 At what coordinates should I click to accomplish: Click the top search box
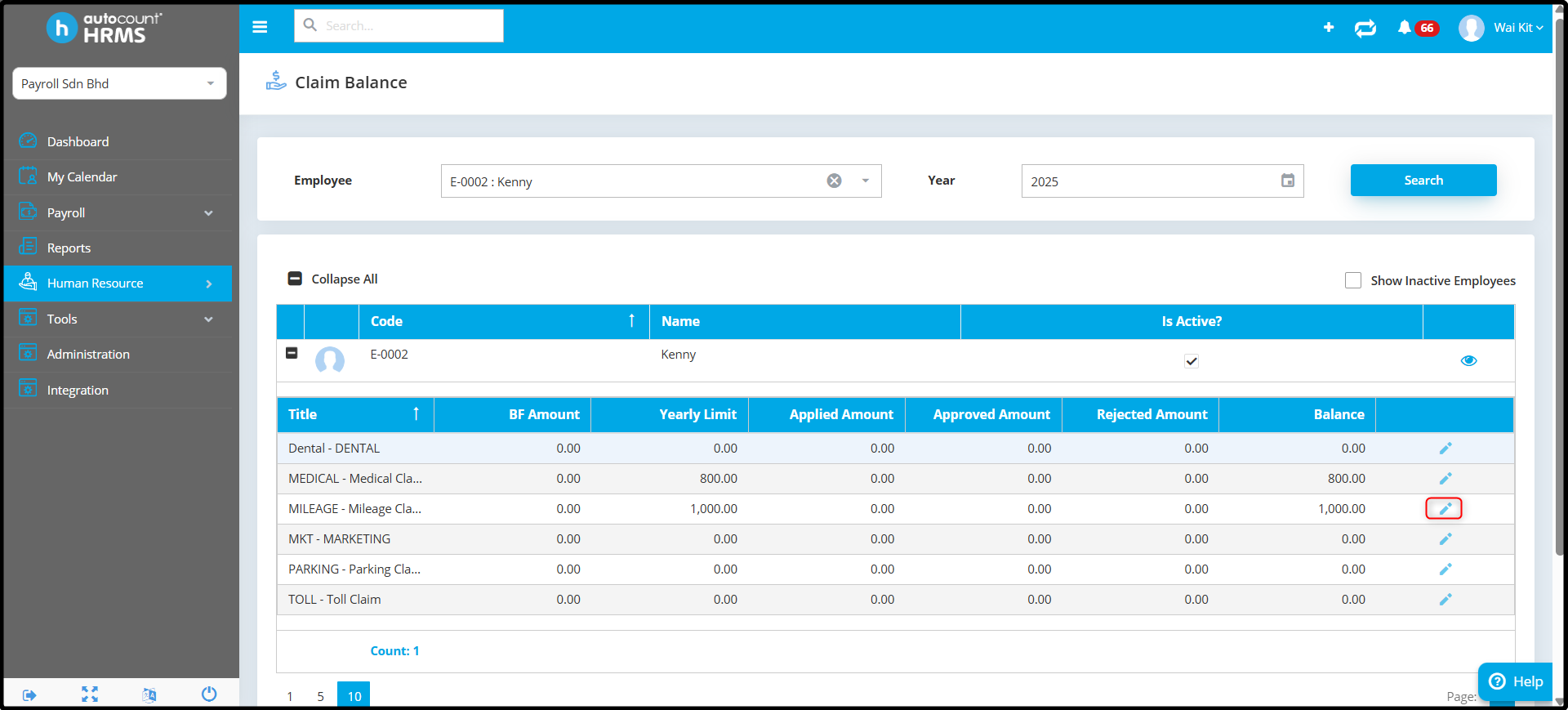tap(399, 26)
